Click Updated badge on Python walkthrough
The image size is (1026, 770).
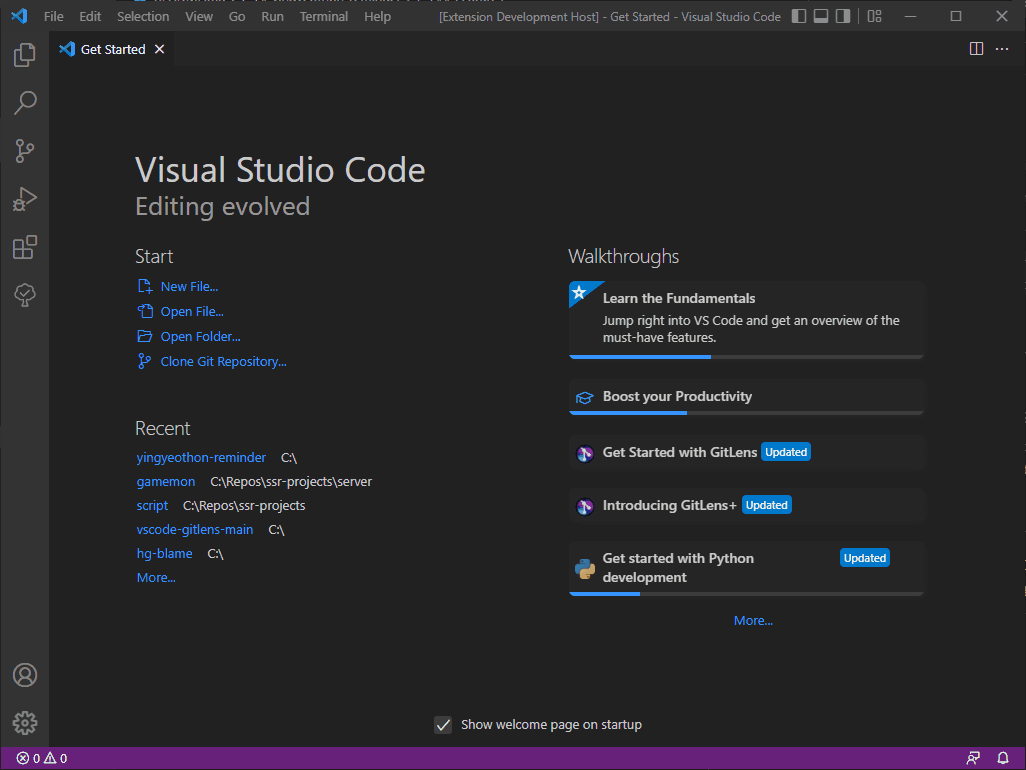click(x=864, y=558)
